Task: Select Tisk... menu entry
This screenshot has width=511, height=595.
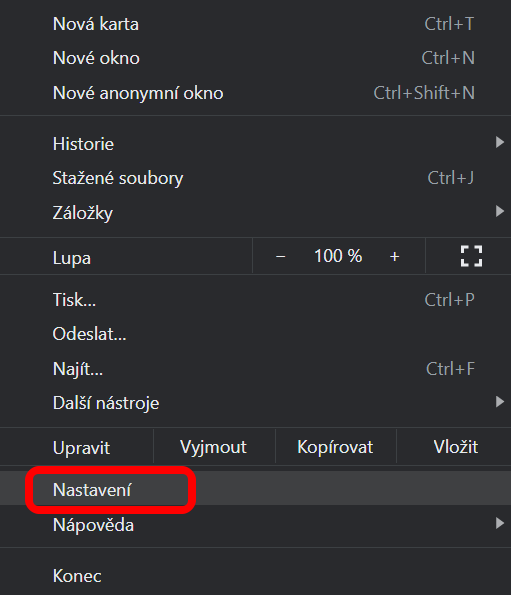Action: 255,300
